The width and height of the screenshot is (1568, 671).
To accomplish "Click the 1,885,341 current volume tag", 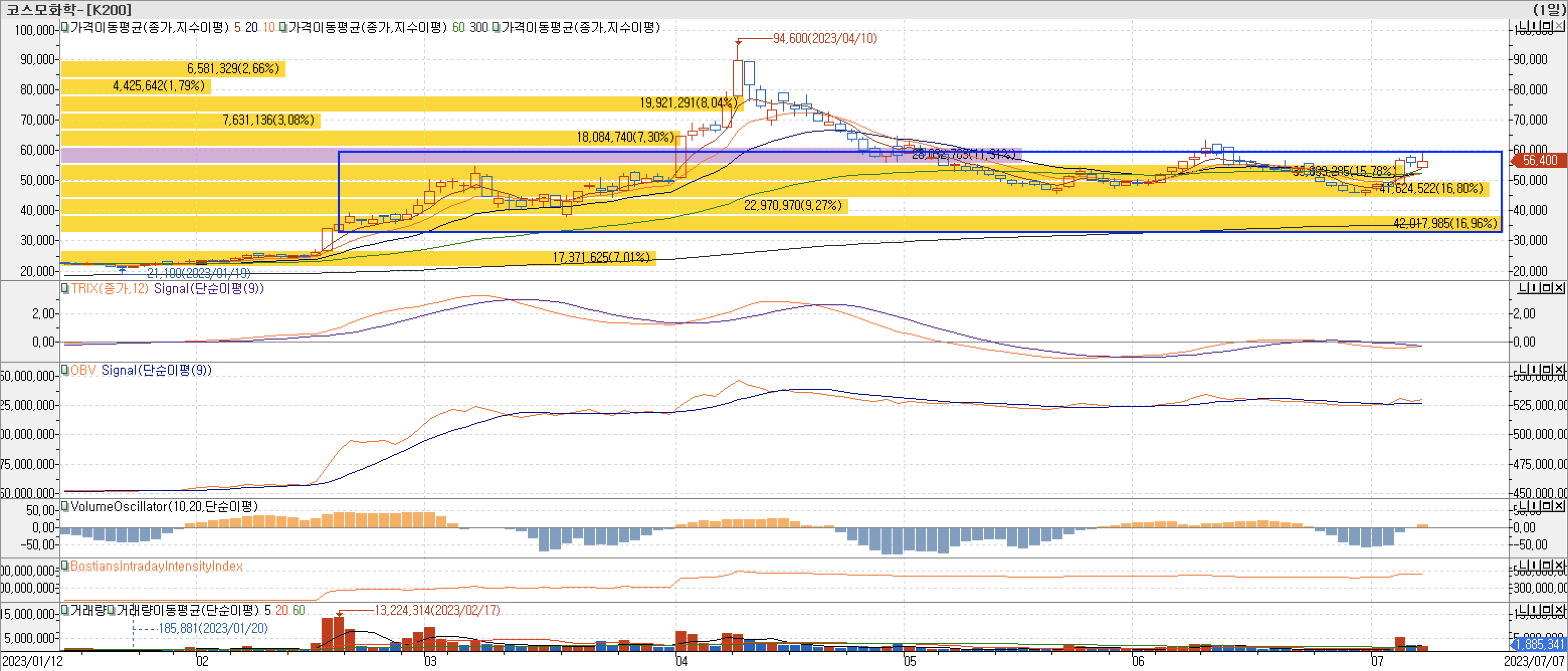I will [x=1539, y=643].
